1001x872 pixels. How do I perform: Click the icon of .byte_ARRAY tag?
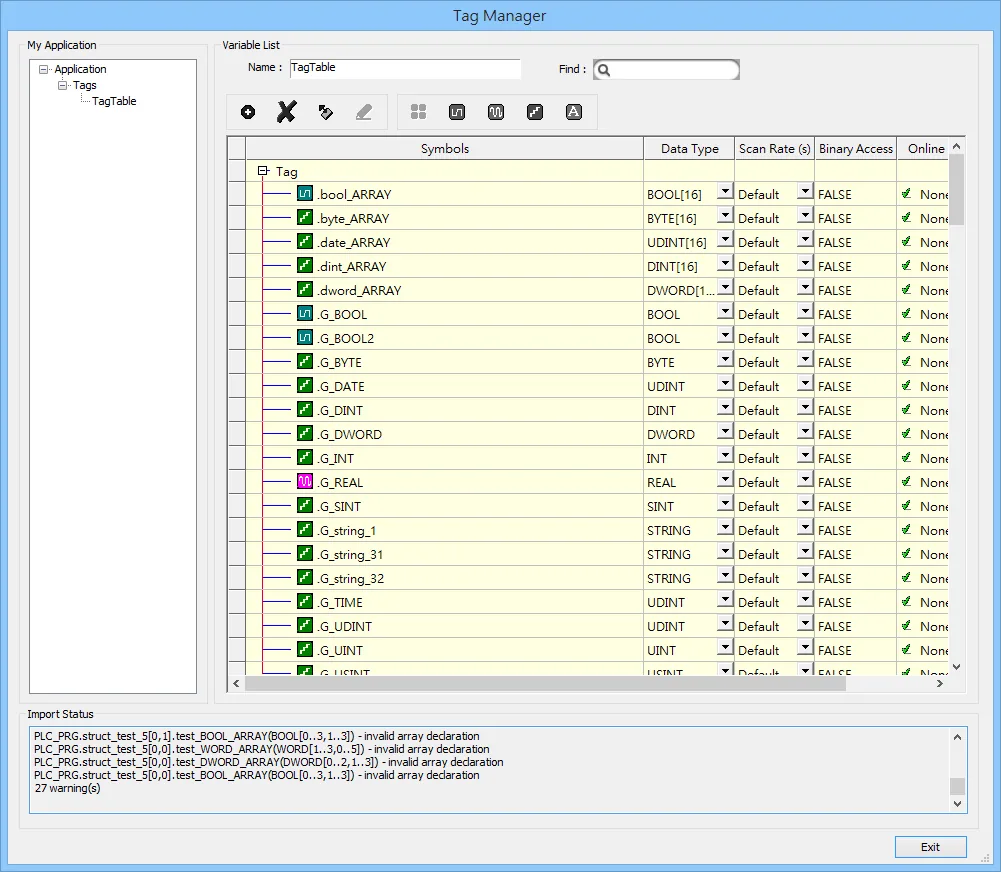click(305, 218)
